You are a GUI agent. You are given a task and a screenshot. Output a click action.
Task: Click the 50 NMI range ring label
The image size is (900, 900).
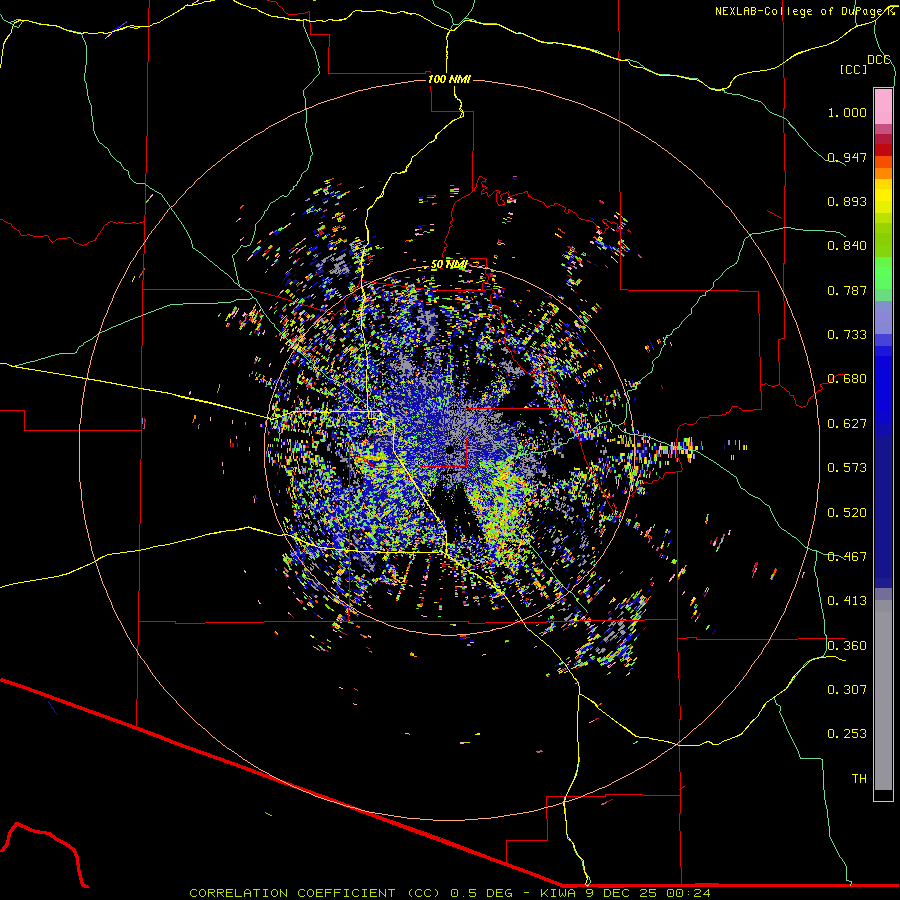tap(449, 264)
